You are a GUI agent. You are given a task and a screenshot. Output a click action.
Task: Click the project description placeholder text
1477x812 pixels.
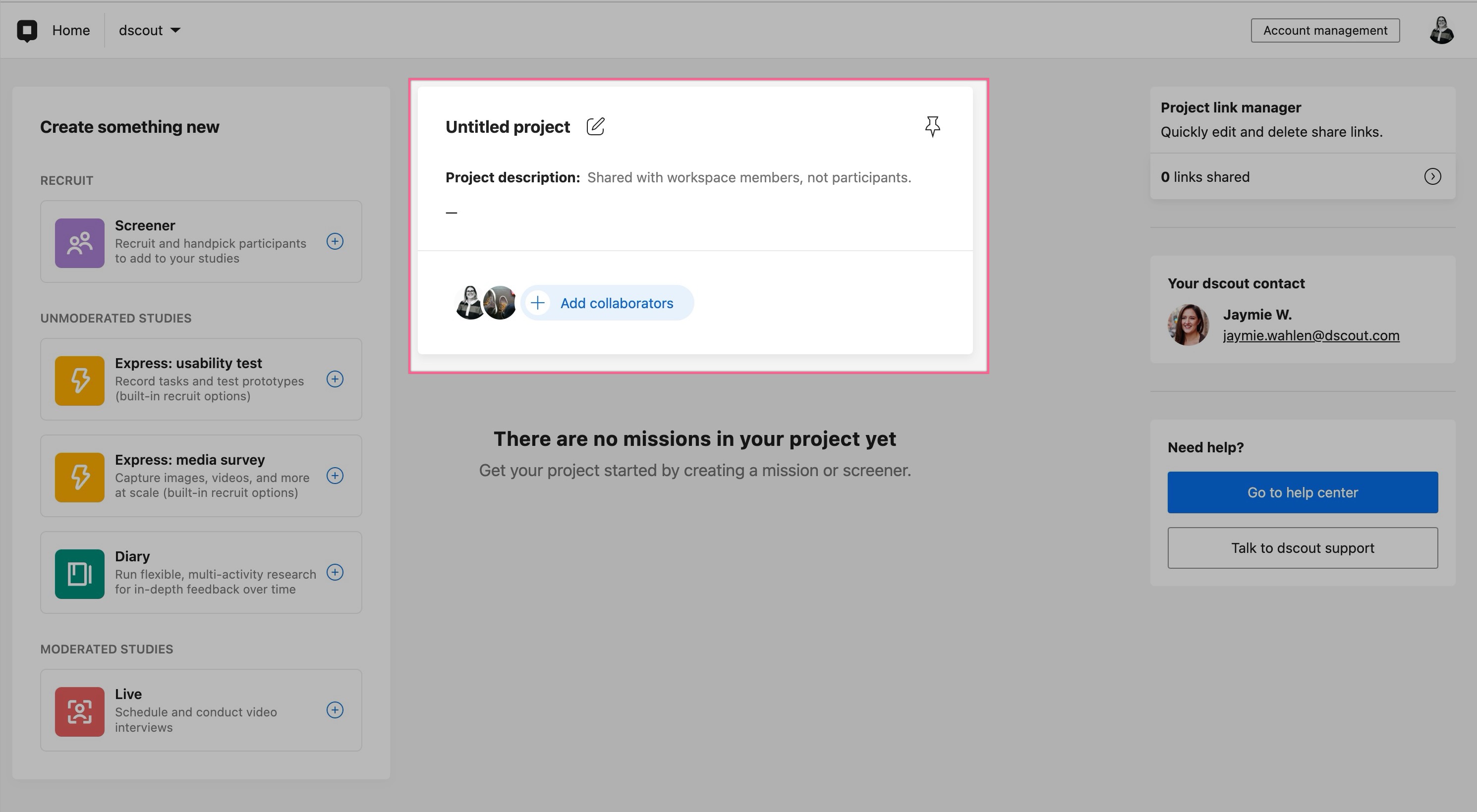tap(749, 178)
